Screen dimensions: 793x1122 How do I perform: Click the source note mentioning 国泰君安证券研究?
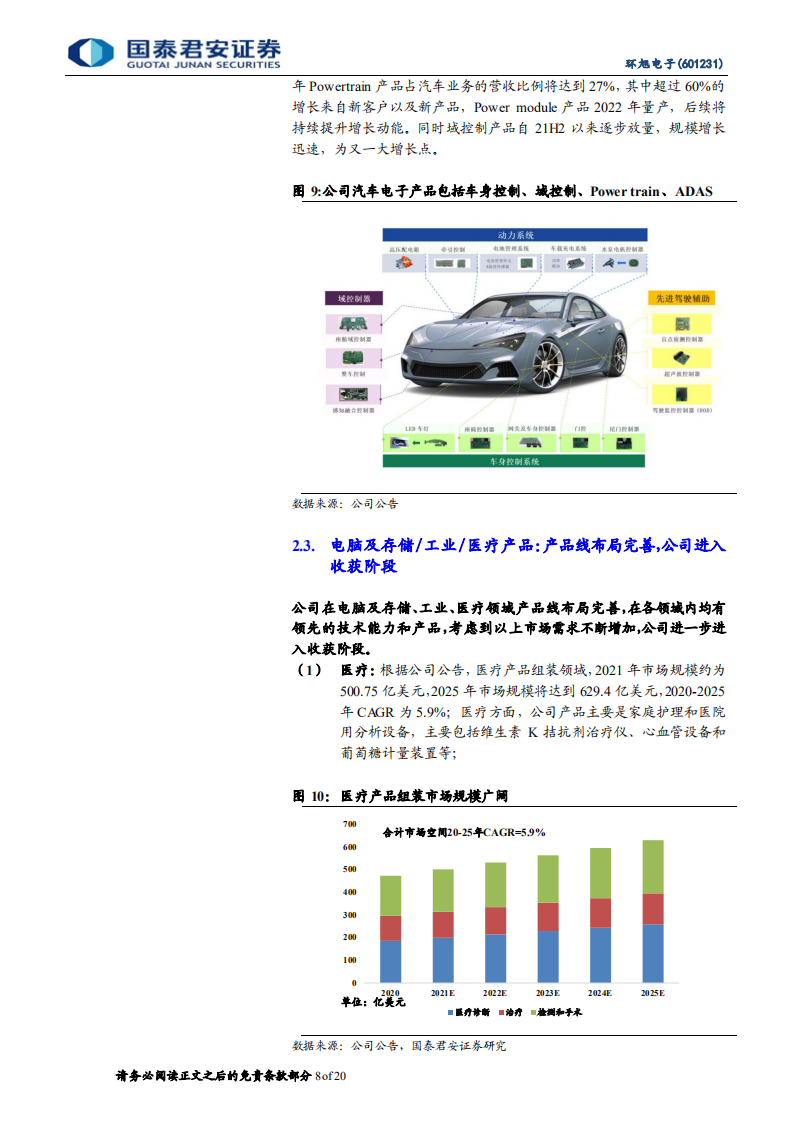(399, 1045)
